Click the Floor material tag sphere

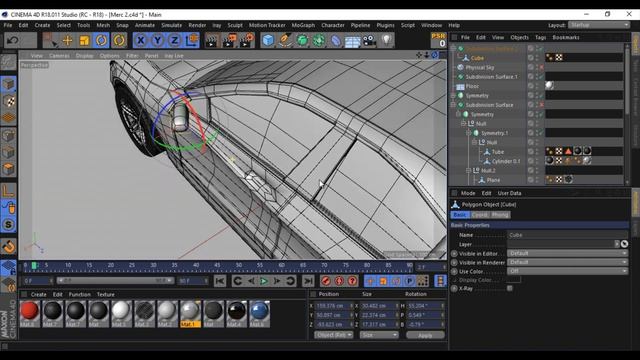pos(550,85)
